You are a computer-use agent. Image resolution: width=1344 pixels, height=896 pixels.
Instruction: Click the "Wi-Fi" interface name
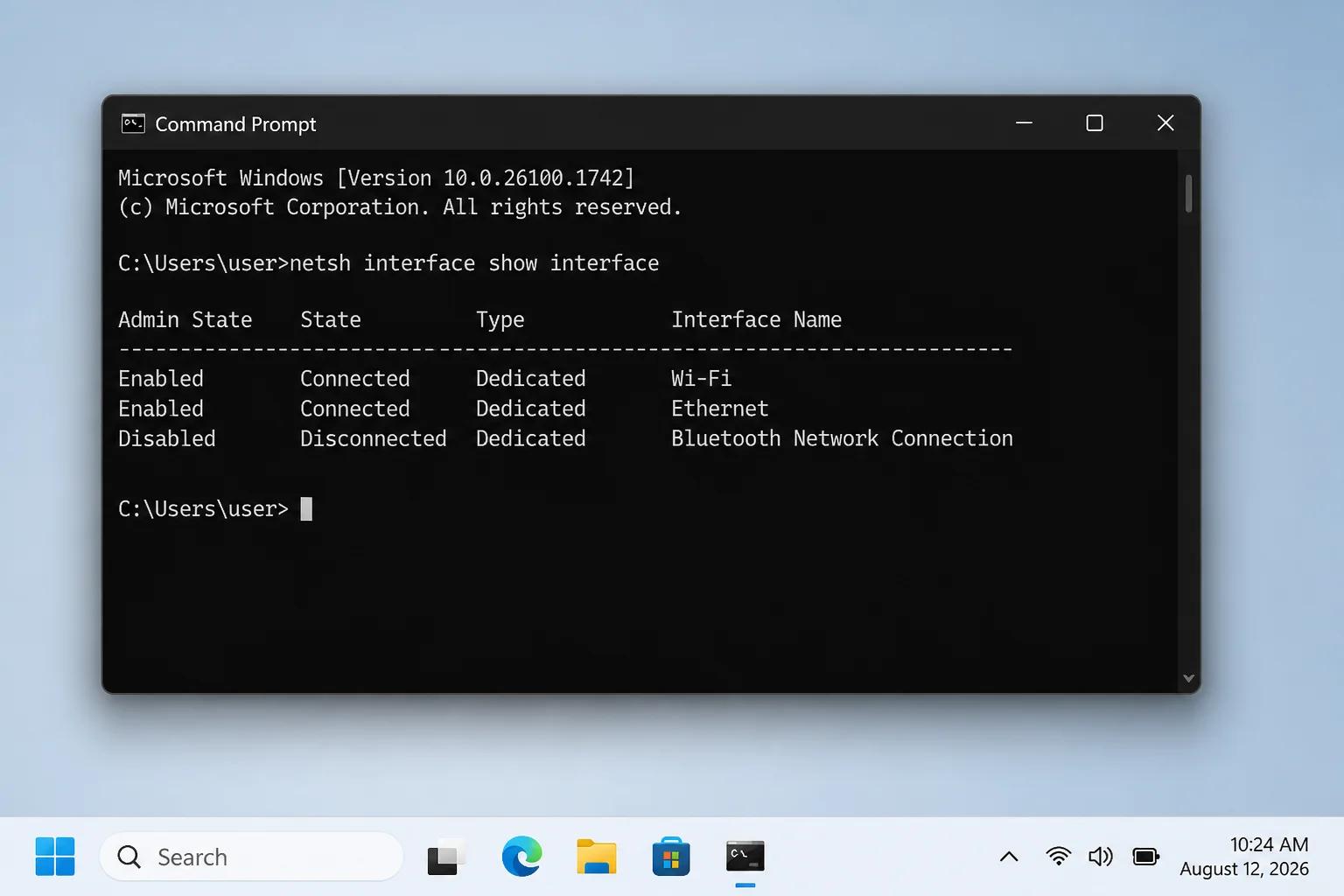[702, 379]
